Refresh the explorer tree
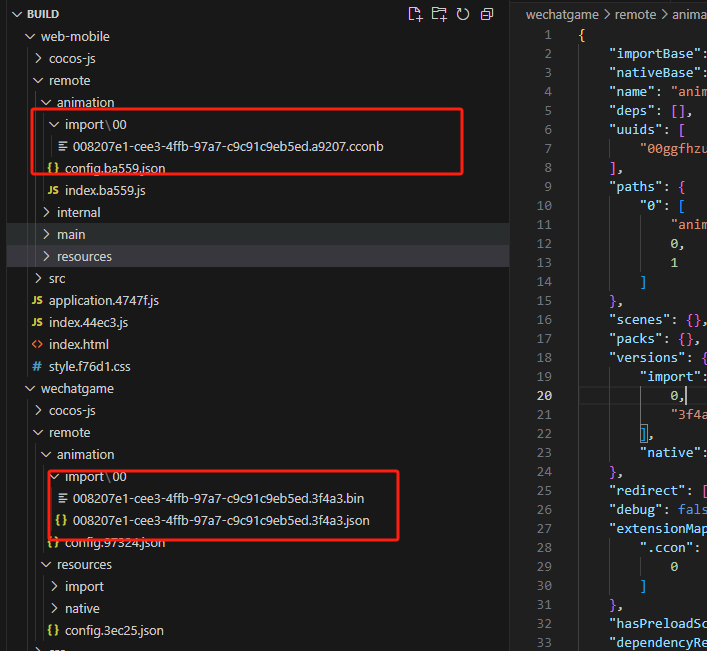The image size is (707, 651). point(462,14)
